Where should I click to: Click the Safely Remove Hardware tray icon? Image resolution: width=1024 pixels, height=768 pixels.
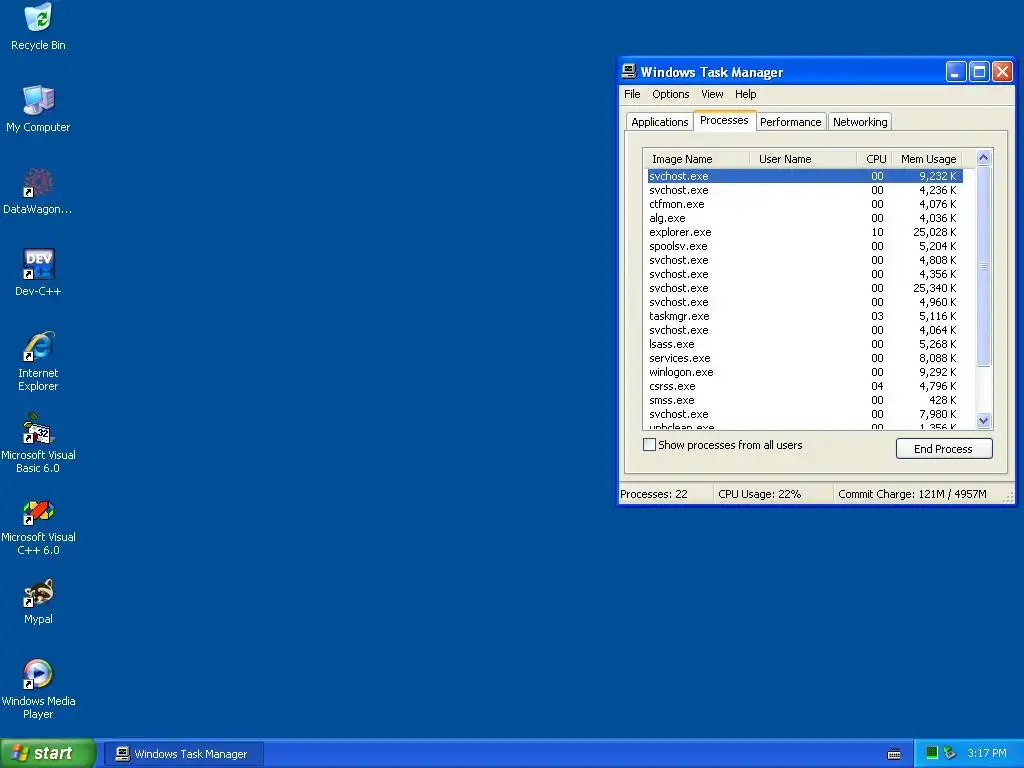click(x=950, y=753)
